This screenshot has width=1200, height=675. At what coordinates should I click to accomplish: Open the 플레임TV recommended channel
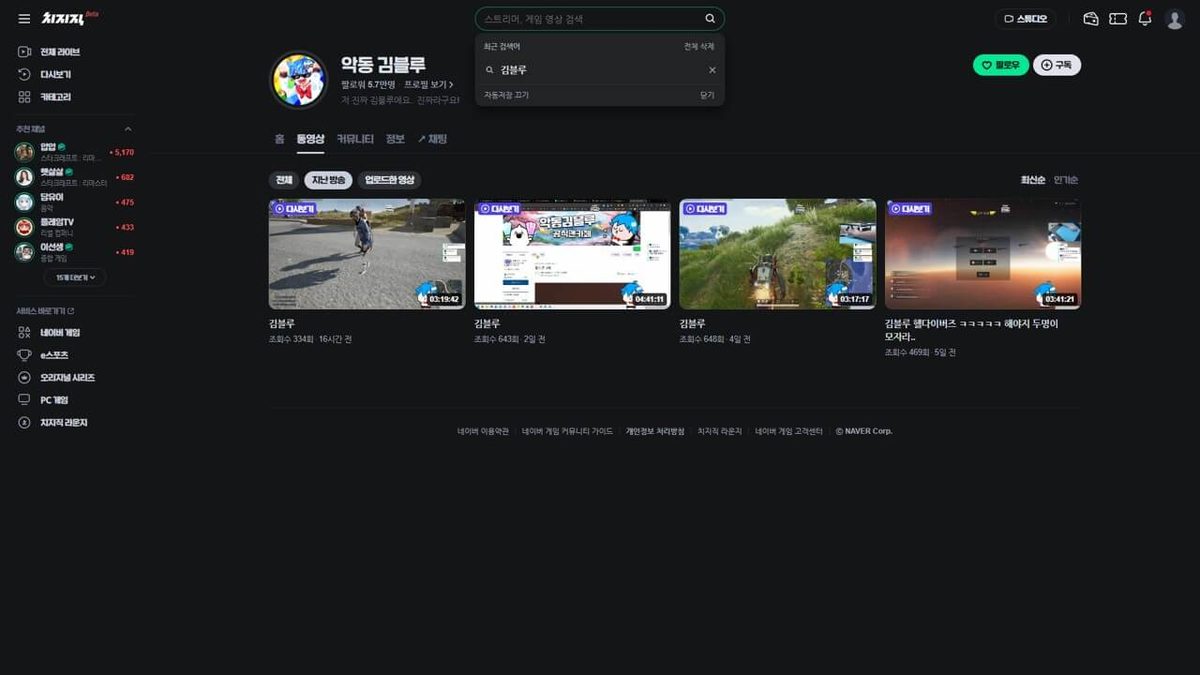(74, 227)
